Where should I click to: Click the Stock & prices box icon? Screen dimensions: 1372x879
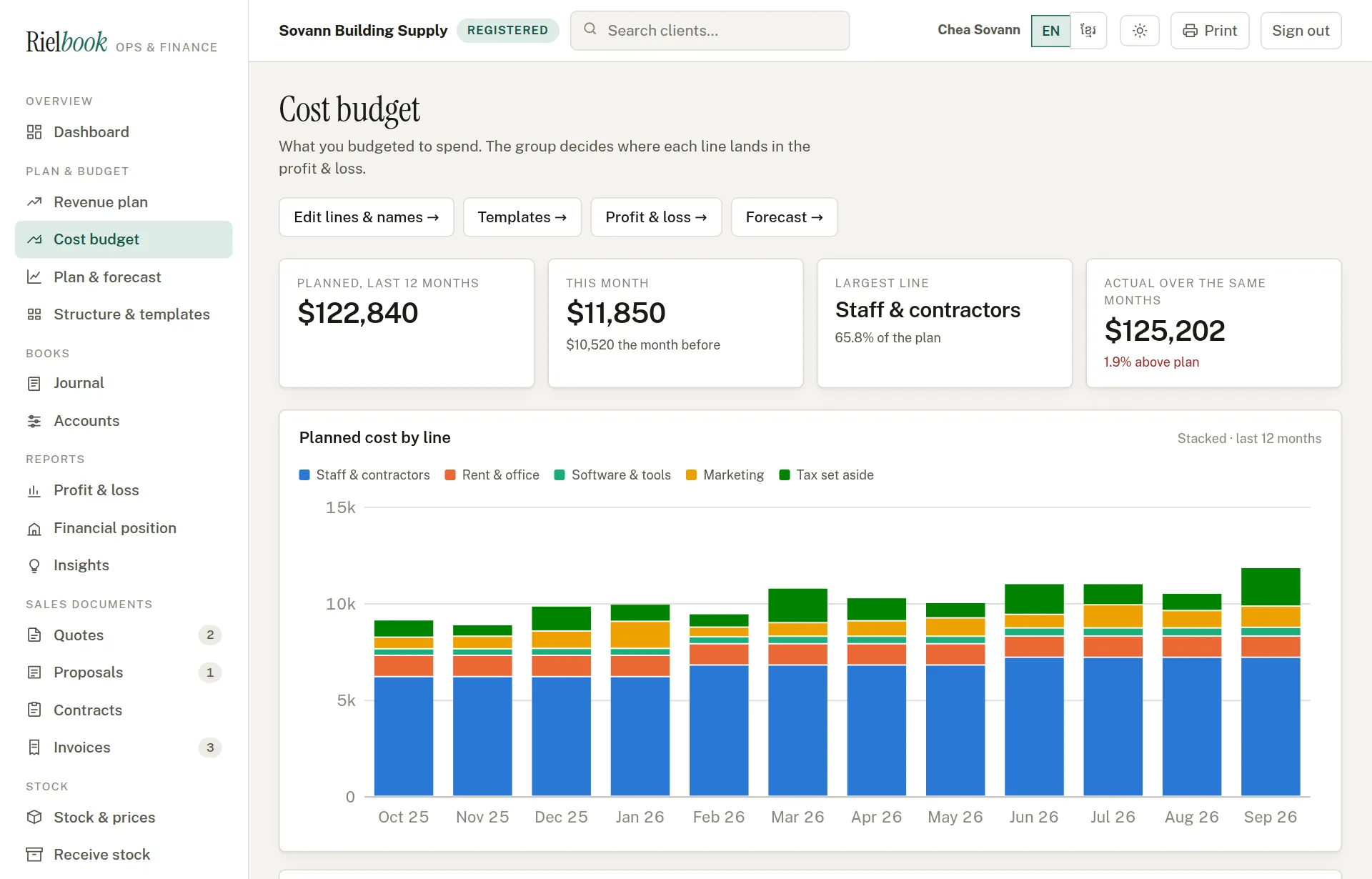pyautogui.click(x=34, y=818)
